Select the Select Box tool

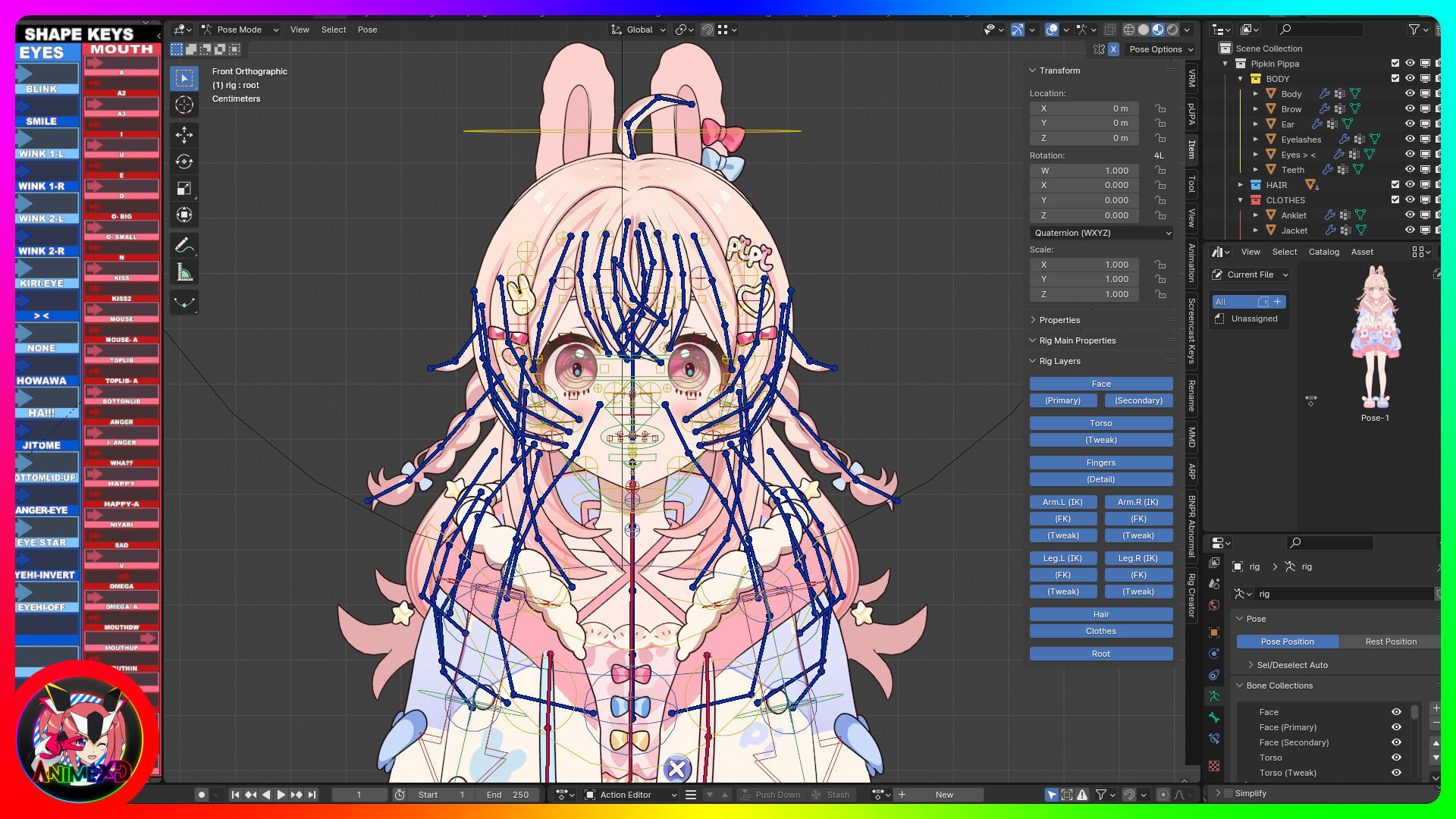[x=184, y=79]
